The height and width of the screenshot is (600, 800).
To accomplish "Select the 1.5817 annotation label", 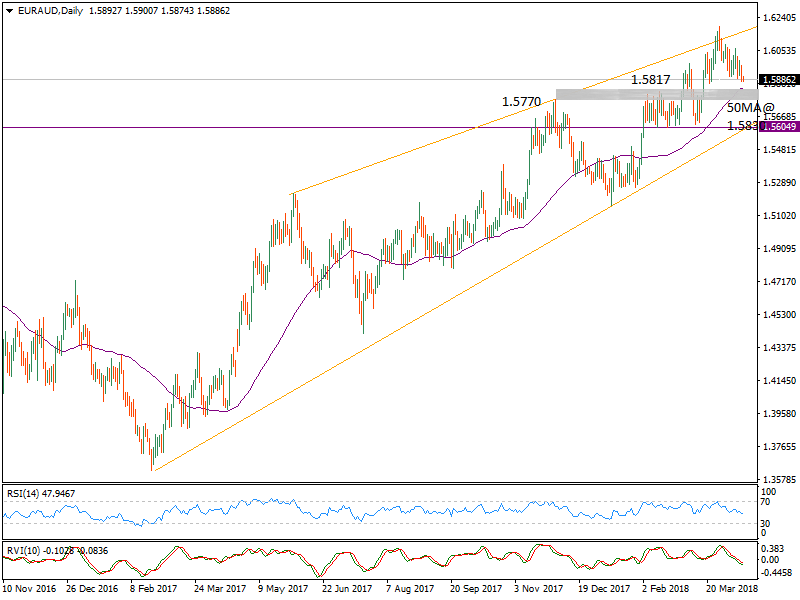I will pyautogui.click(x=651, y=80).
